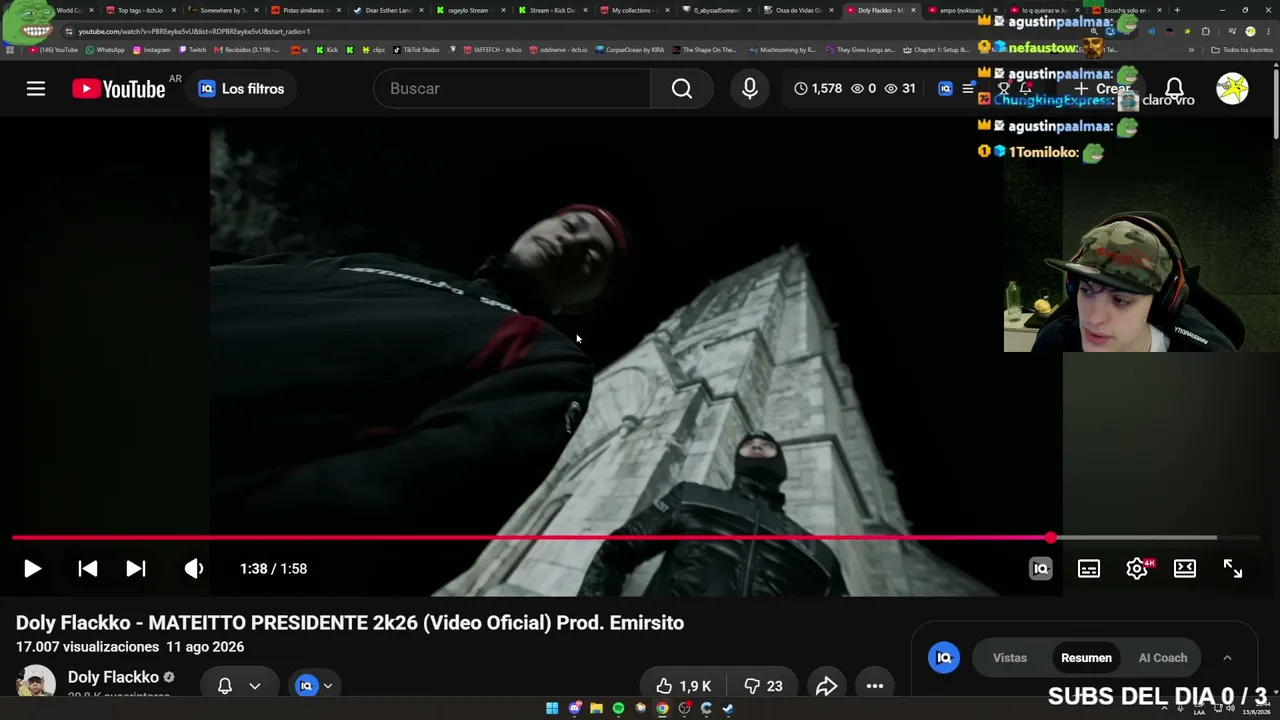This screenshot has height=720, width=1280.
Task: Show hidden bookmarks with the chevron
Action: click(x=1191, y=49)
